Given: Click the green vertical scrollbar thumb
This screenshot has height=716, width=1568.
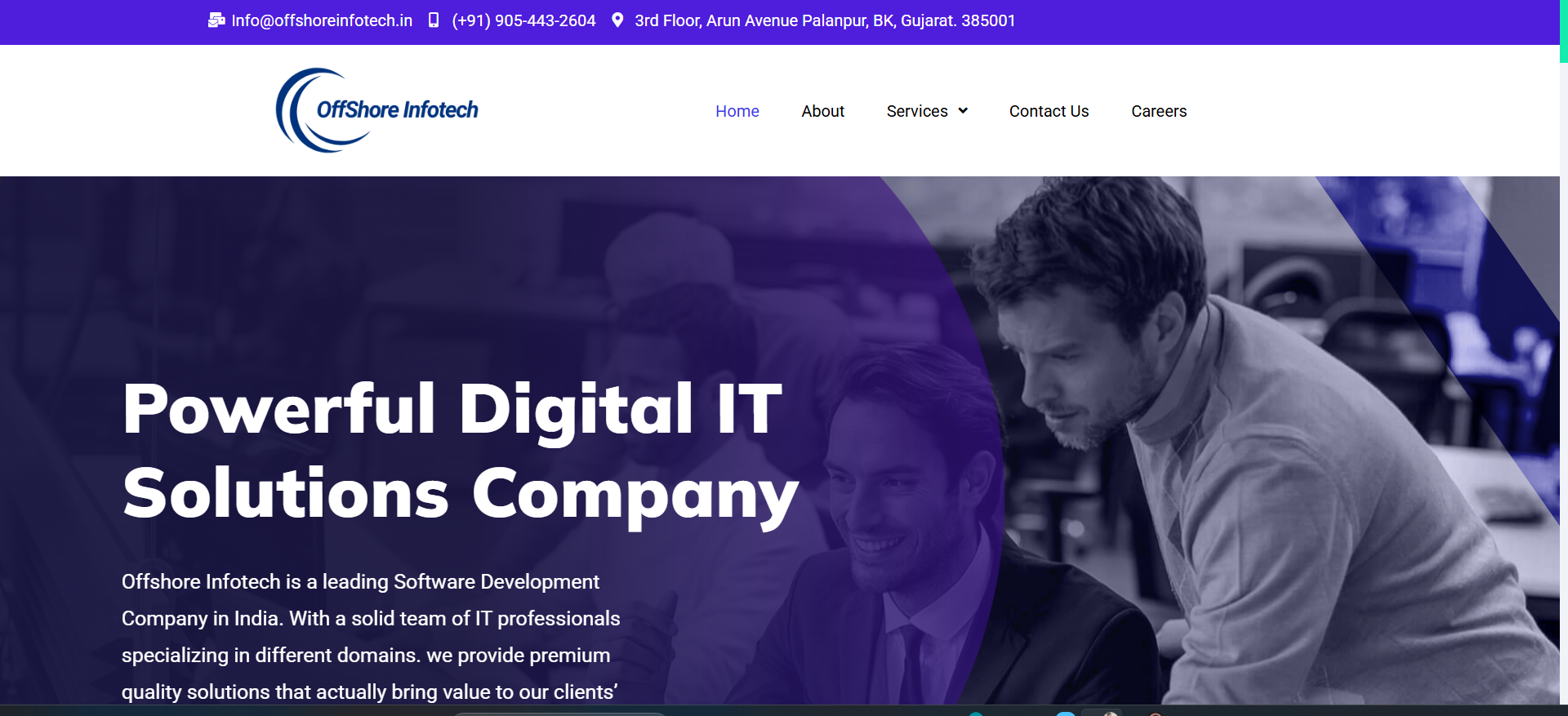Looking at the screenshot, I should pos(1564,31).
